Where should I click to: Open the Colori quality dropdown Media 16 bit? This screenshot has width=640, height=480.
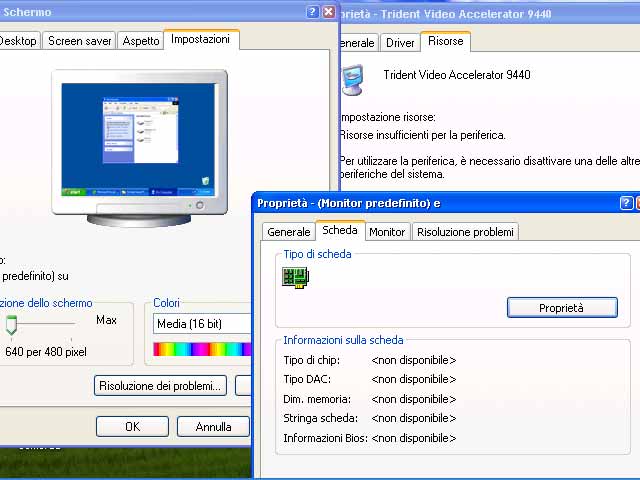click(x=202, y=324)
